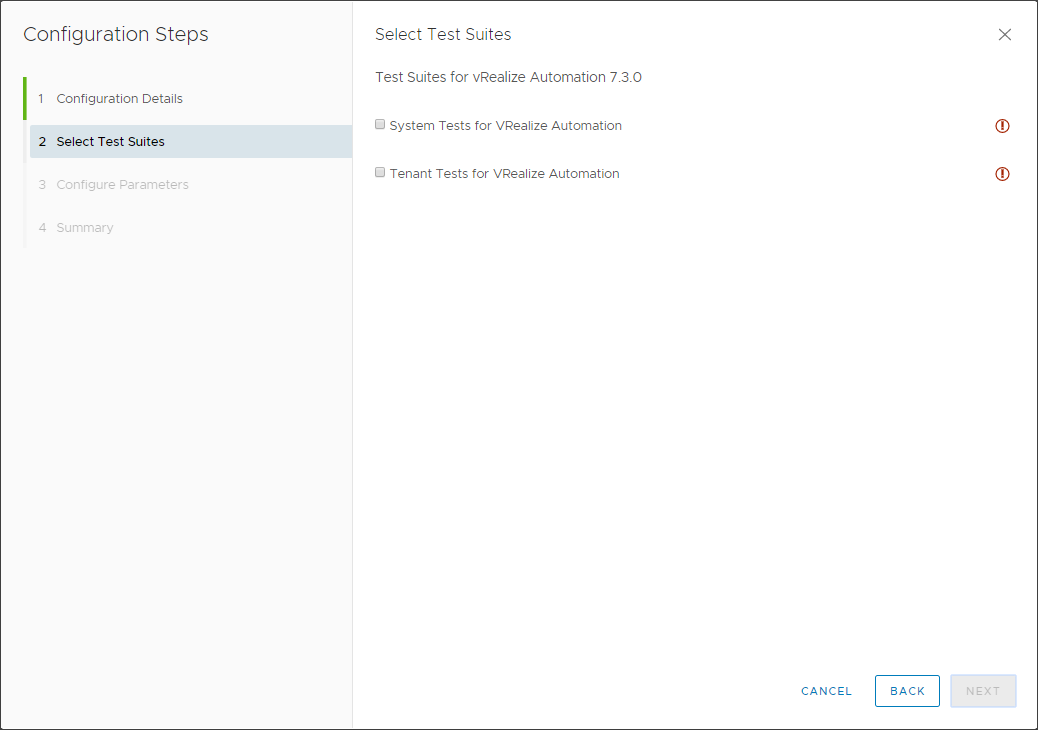Image resolution: width=1038 pixels, height=730 pixels.
Task: Tick the Tenant Tests for VRealize Automation checkbox
Action: [380, 173]
